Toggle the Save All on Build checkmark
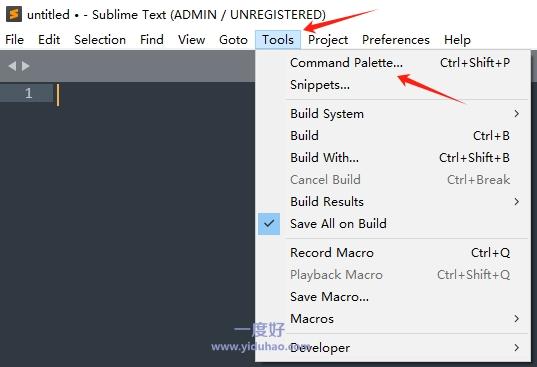Viewport: 537px width, 367px height. click(269, 224)
